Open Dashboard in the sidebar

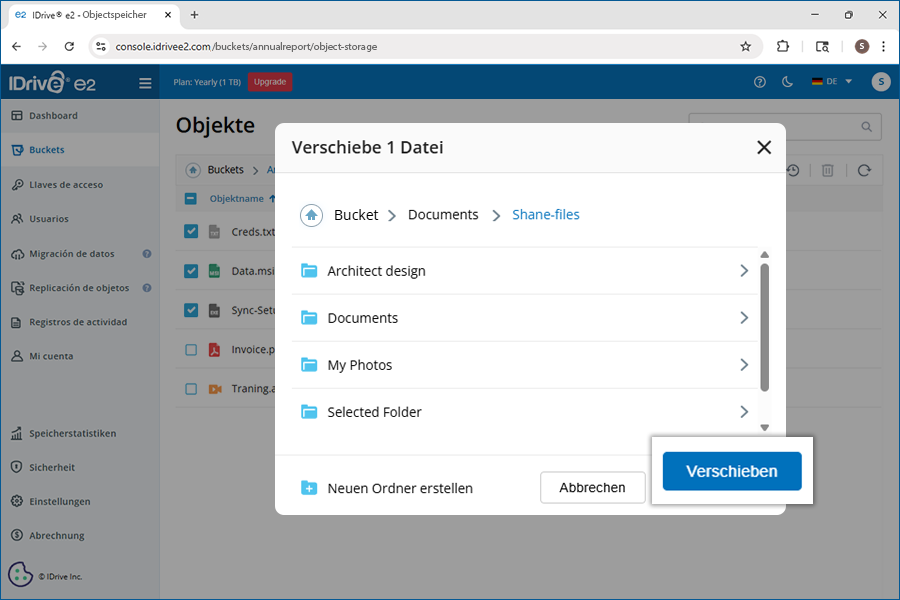tap(53, 116)
